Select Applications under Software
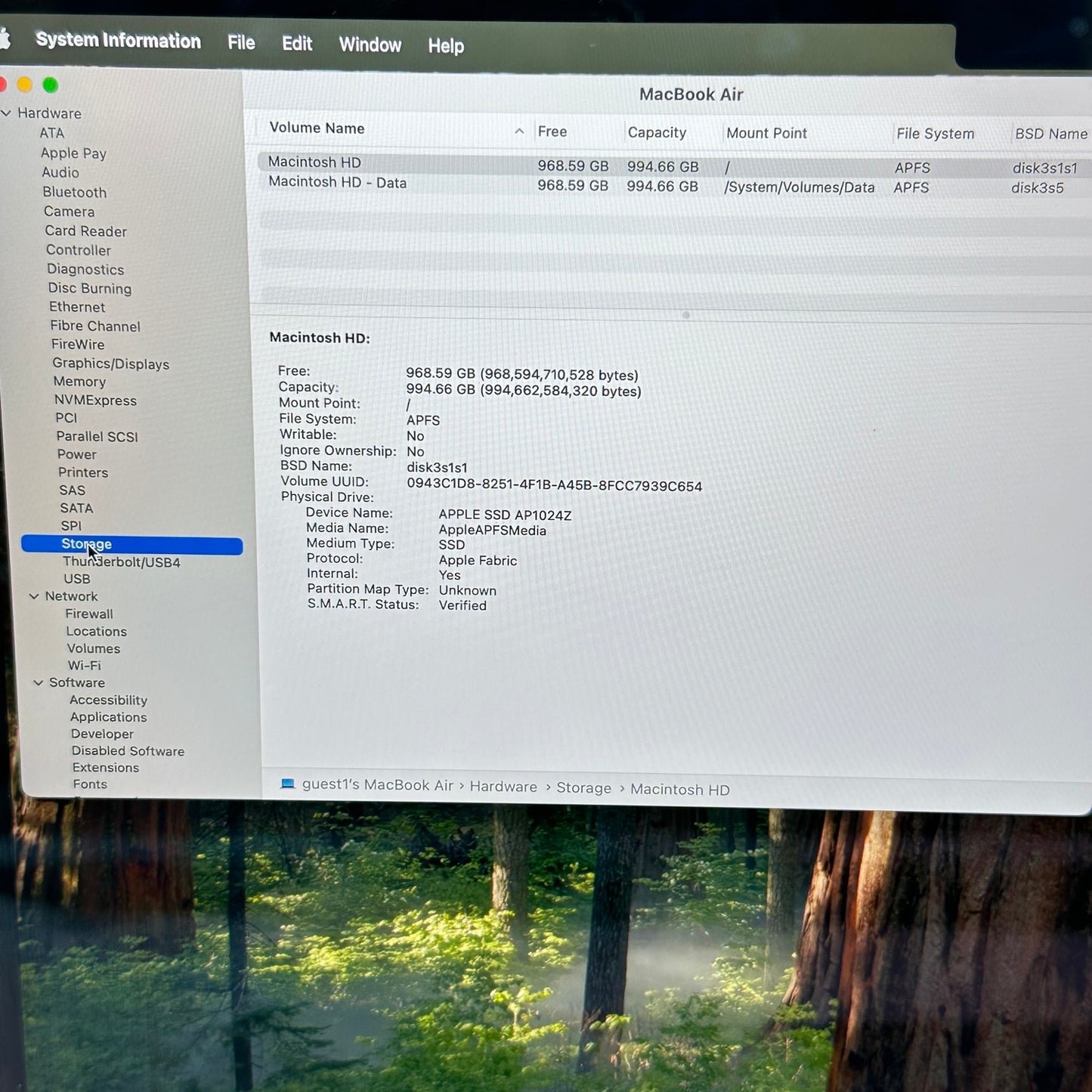Image resolution: width=1092 pixels, height=1092 pixels. click(109, 717)
